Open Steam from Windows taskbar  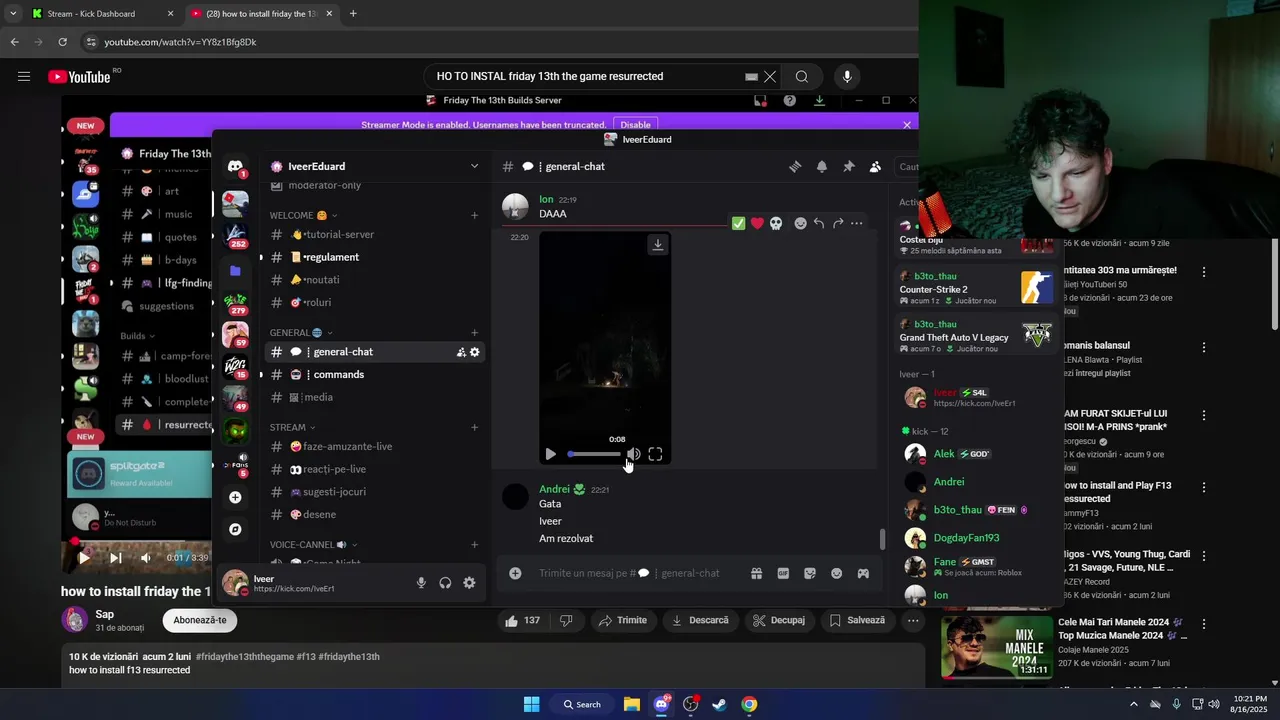[719, 704]
